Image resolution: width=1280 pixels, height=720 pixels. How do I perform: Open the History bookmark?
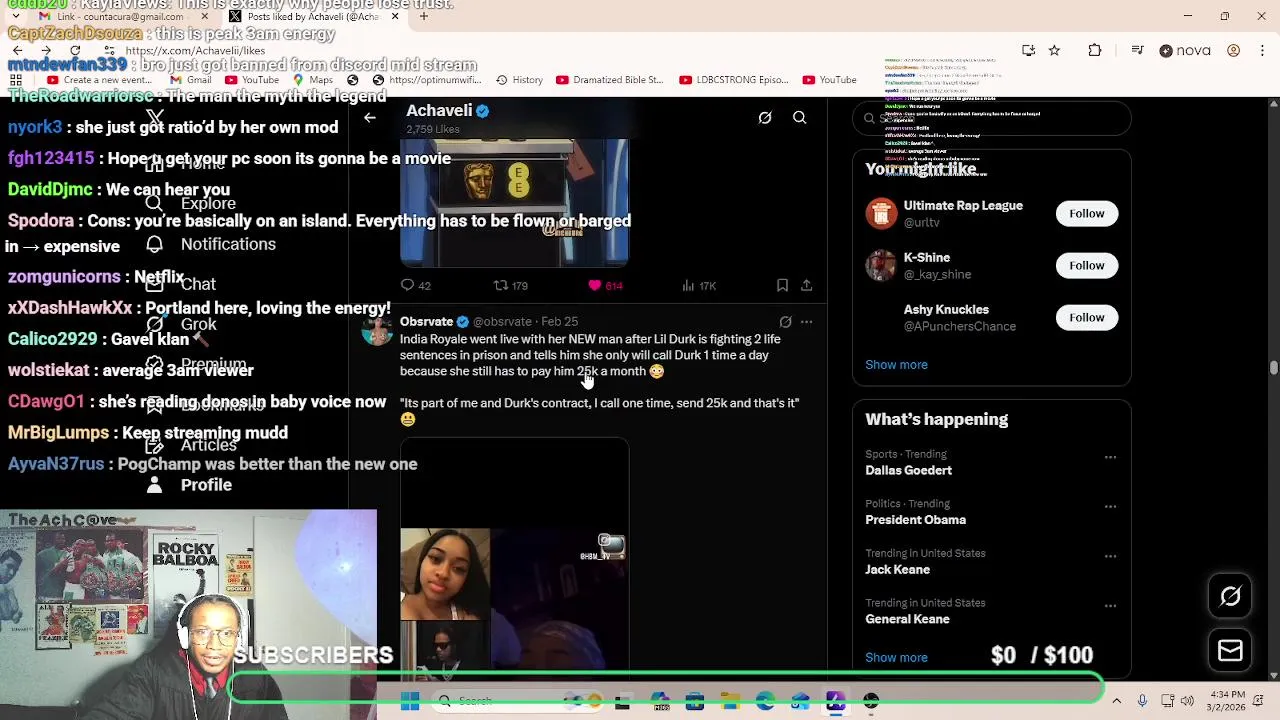[521, 80]
